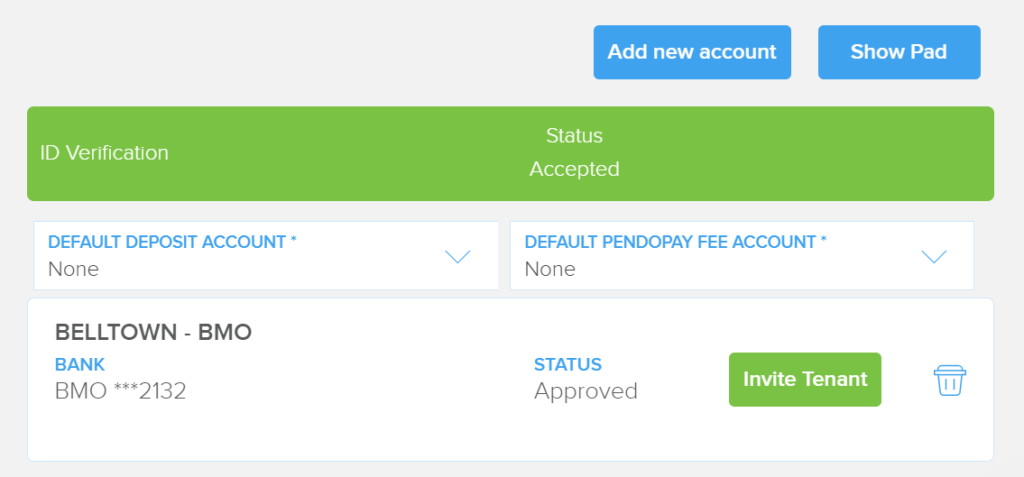Delete the BELLTOWN - BMO account via trash icon
Viewport: 1024px width, 477px height.
950,380
